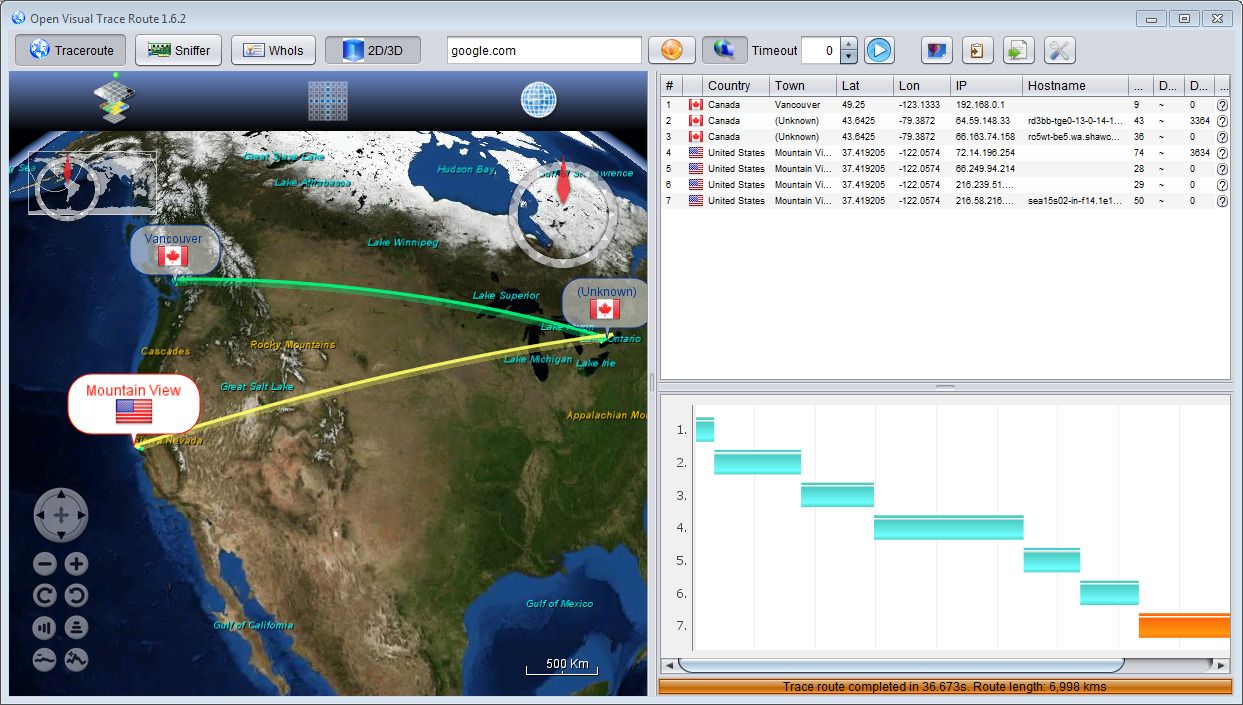The height and width of the screenshot is (705, 1243).
Task: Switch to Whols mode
Action: [x=273, y=49]
